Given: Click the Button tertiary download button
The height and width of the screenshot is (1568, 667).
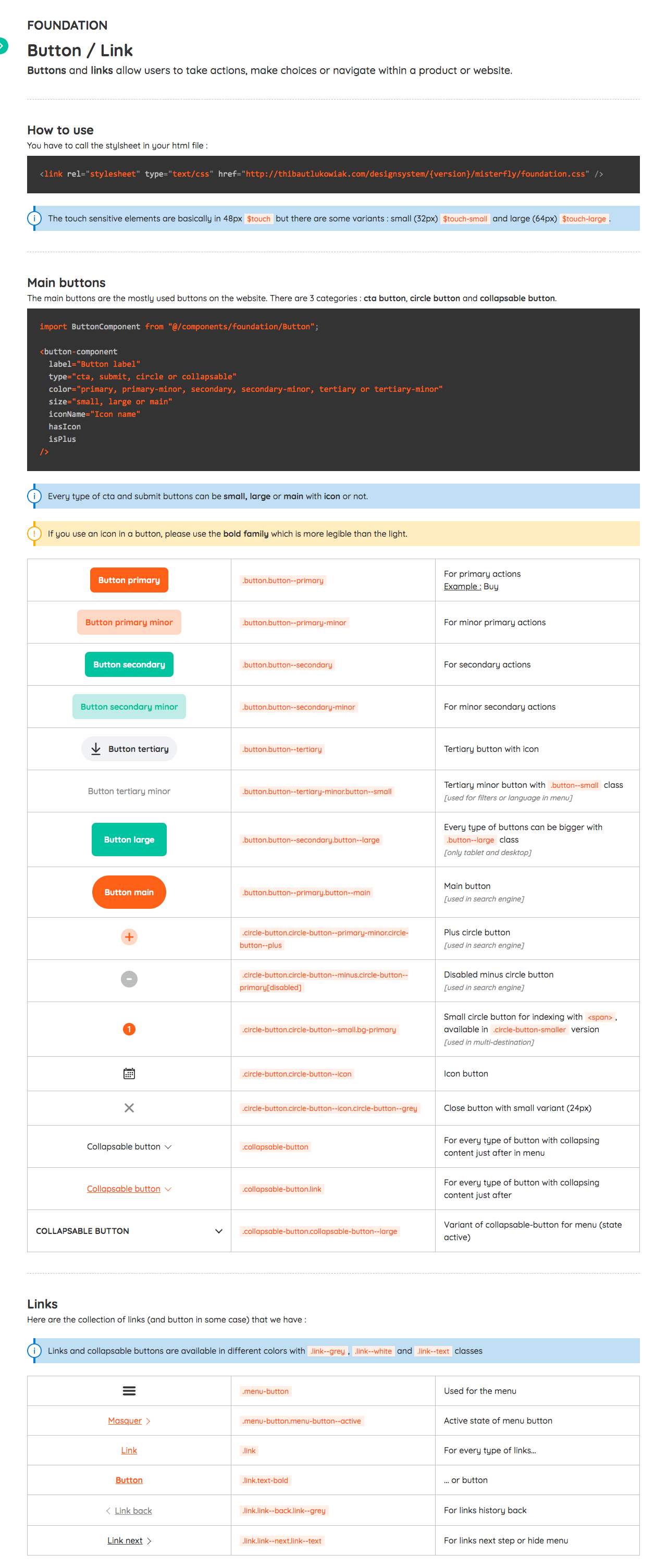Looking at the screenshot, I should point(129,749).
